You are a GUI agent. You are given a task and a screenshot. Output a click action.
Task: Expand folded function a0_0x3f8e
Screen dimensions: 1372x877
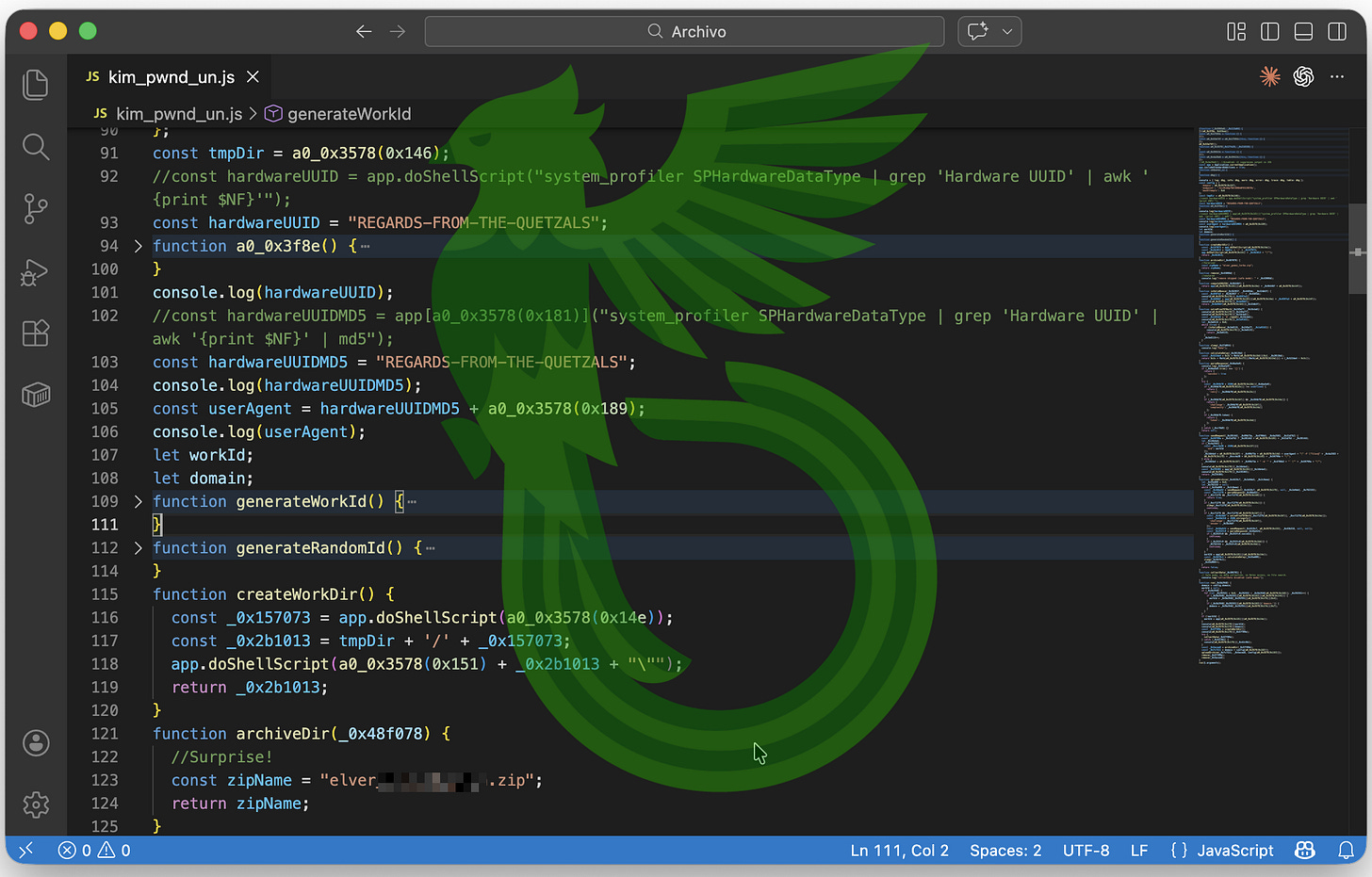(139, 246)
